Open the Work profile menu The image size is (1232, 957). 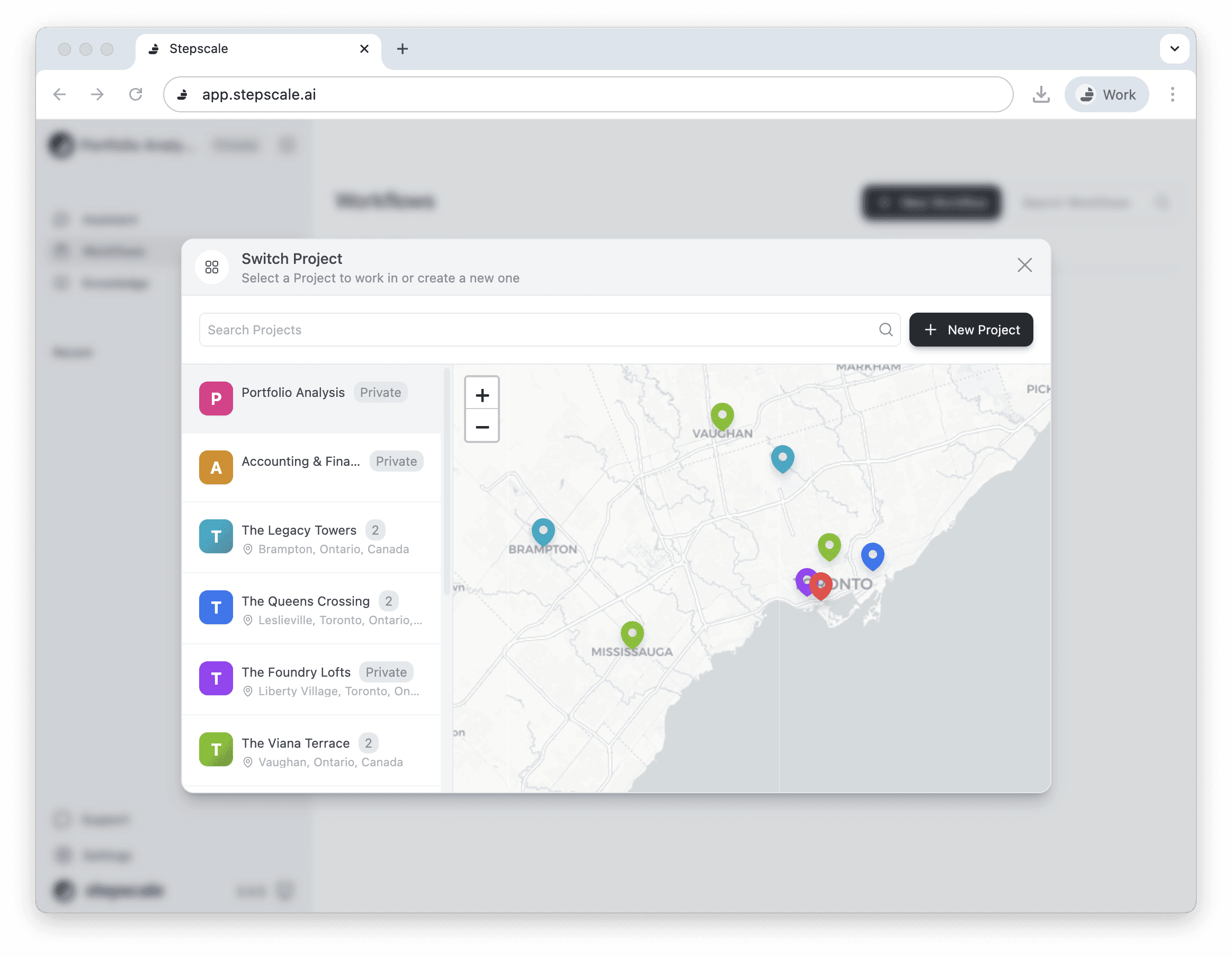tap(1106, 94)
